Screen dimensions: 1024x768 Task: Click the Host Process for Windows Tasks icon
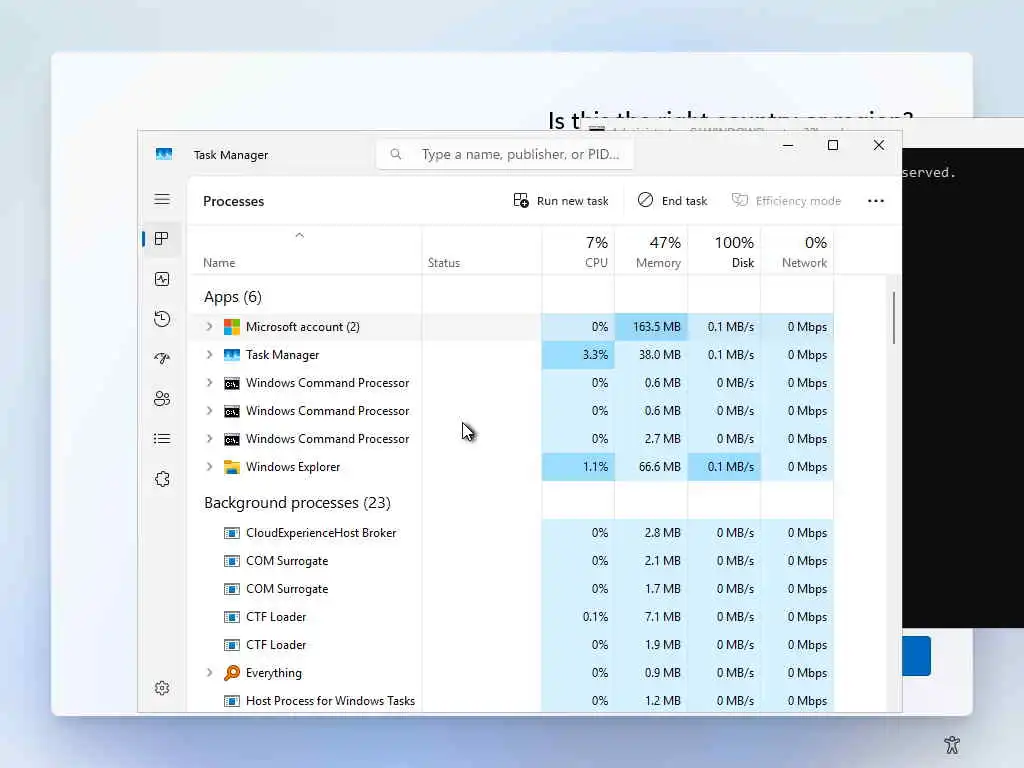pyautogui.click(x=231, y=701)
